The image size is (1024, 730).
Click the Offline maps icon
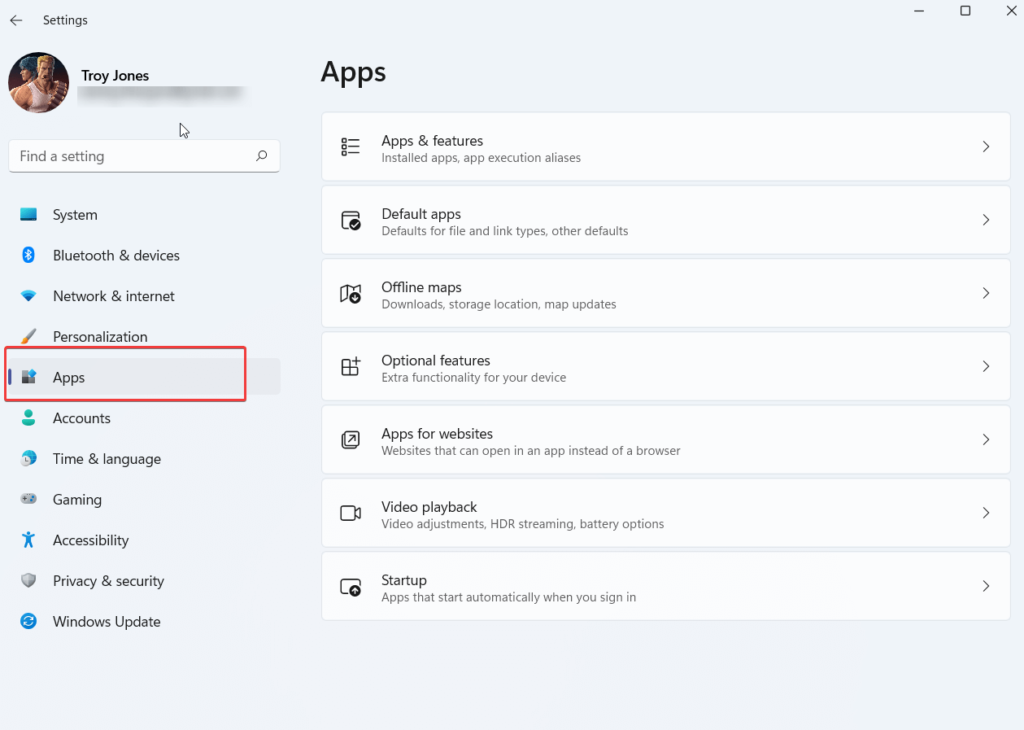pyautogui.click(x=351, y=293)
